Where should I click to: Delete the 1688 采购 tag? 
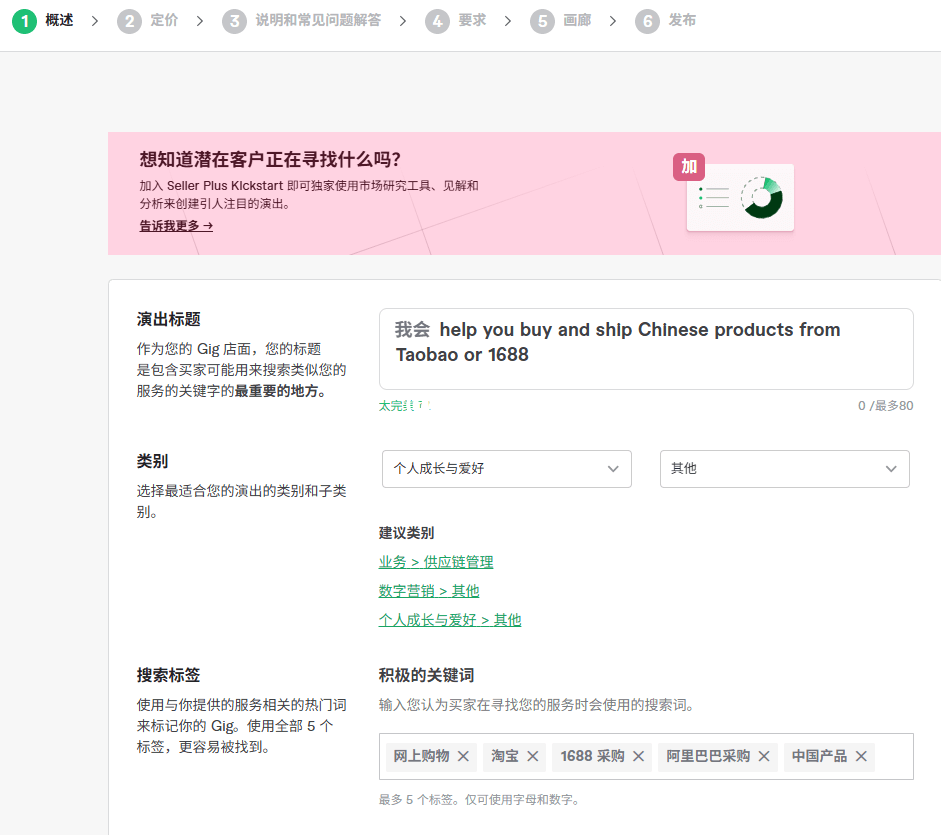coord(637,757)
